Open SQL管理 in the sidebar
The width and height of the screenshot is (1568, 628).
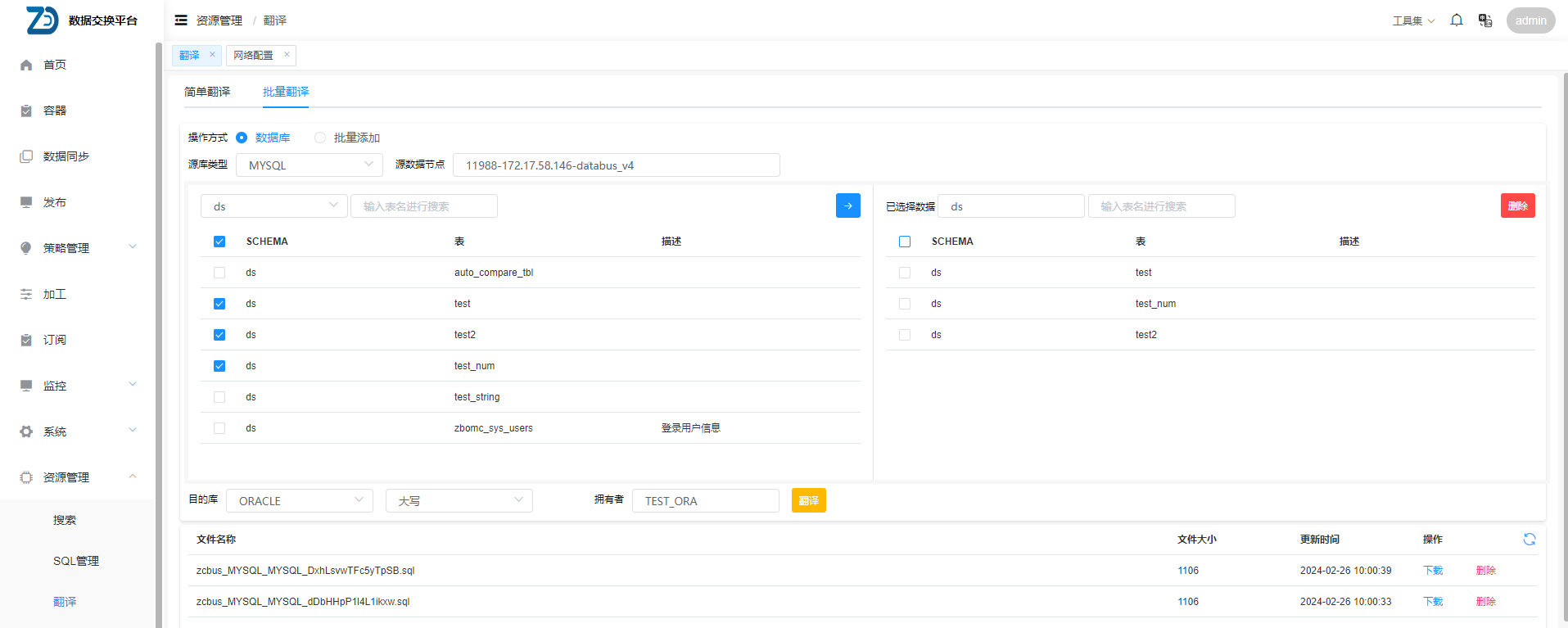click(x=76, y=561)
